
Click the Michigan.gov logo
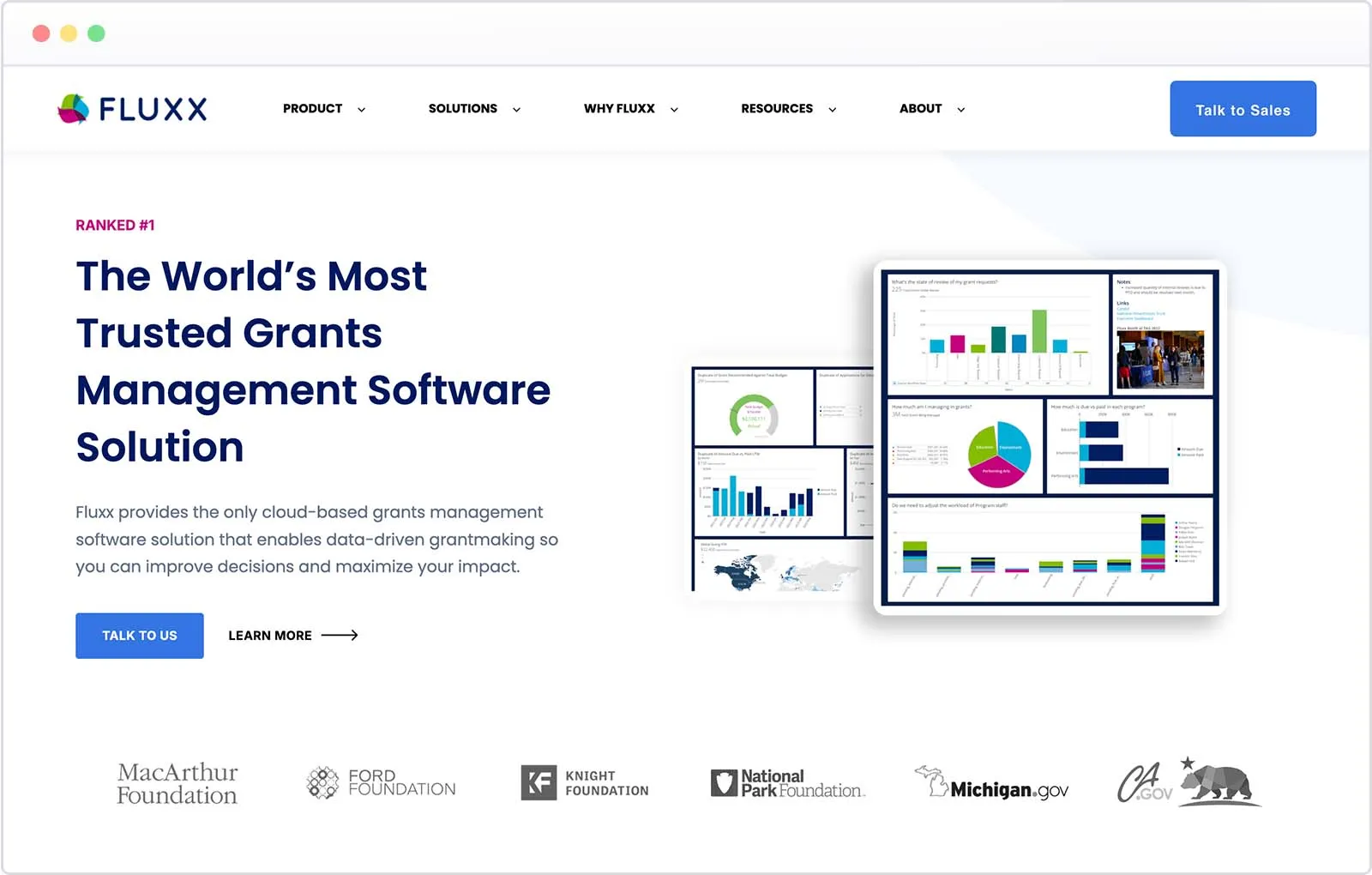coord(990,782)
